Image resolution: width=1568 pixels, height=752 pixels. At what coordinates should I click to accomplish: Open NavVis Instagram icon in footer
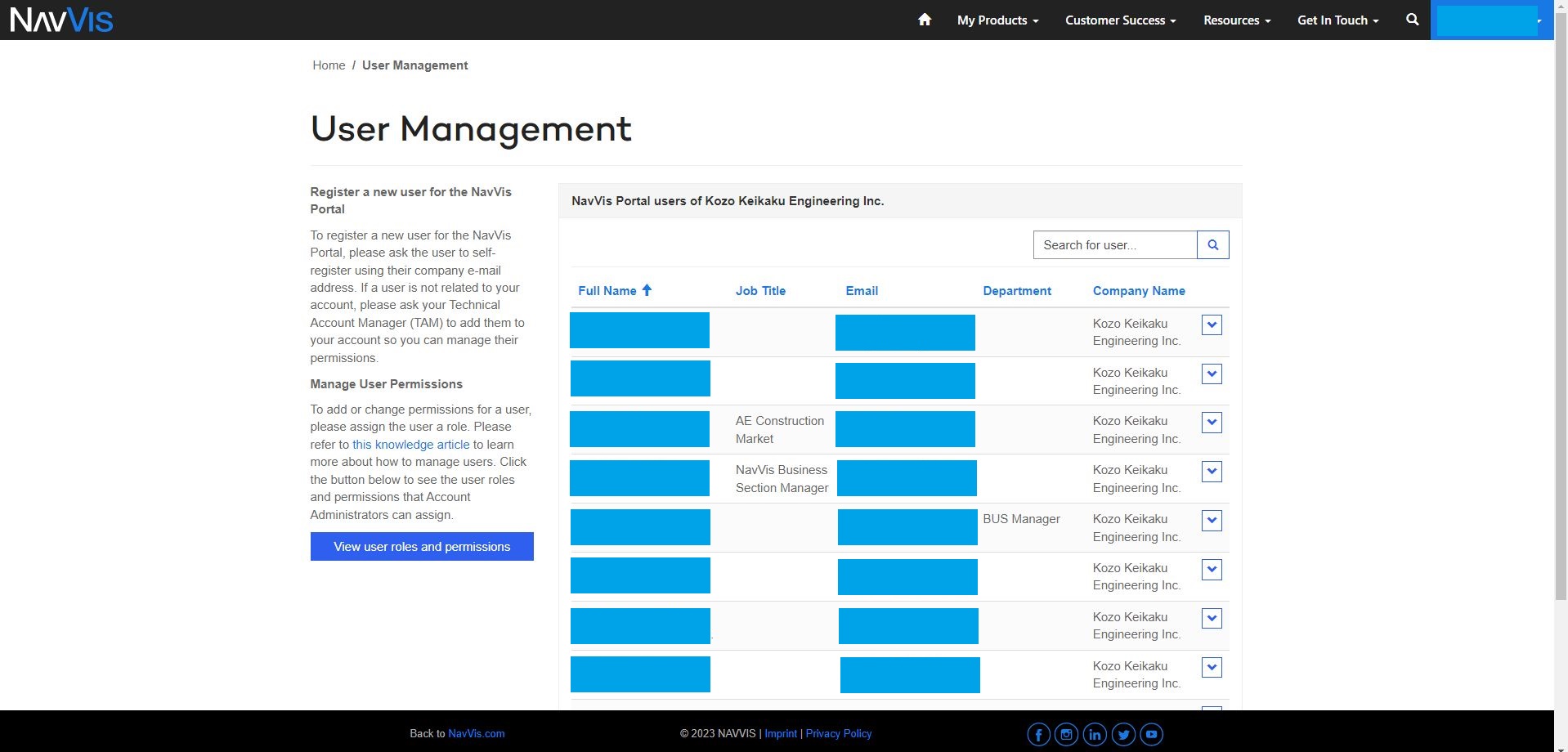tap(1066, 734)
